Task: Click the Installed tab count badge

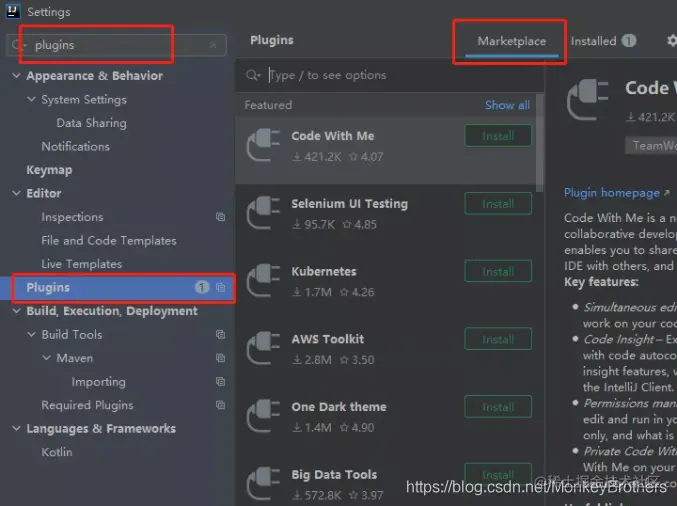Action: [x=629, y=41]
